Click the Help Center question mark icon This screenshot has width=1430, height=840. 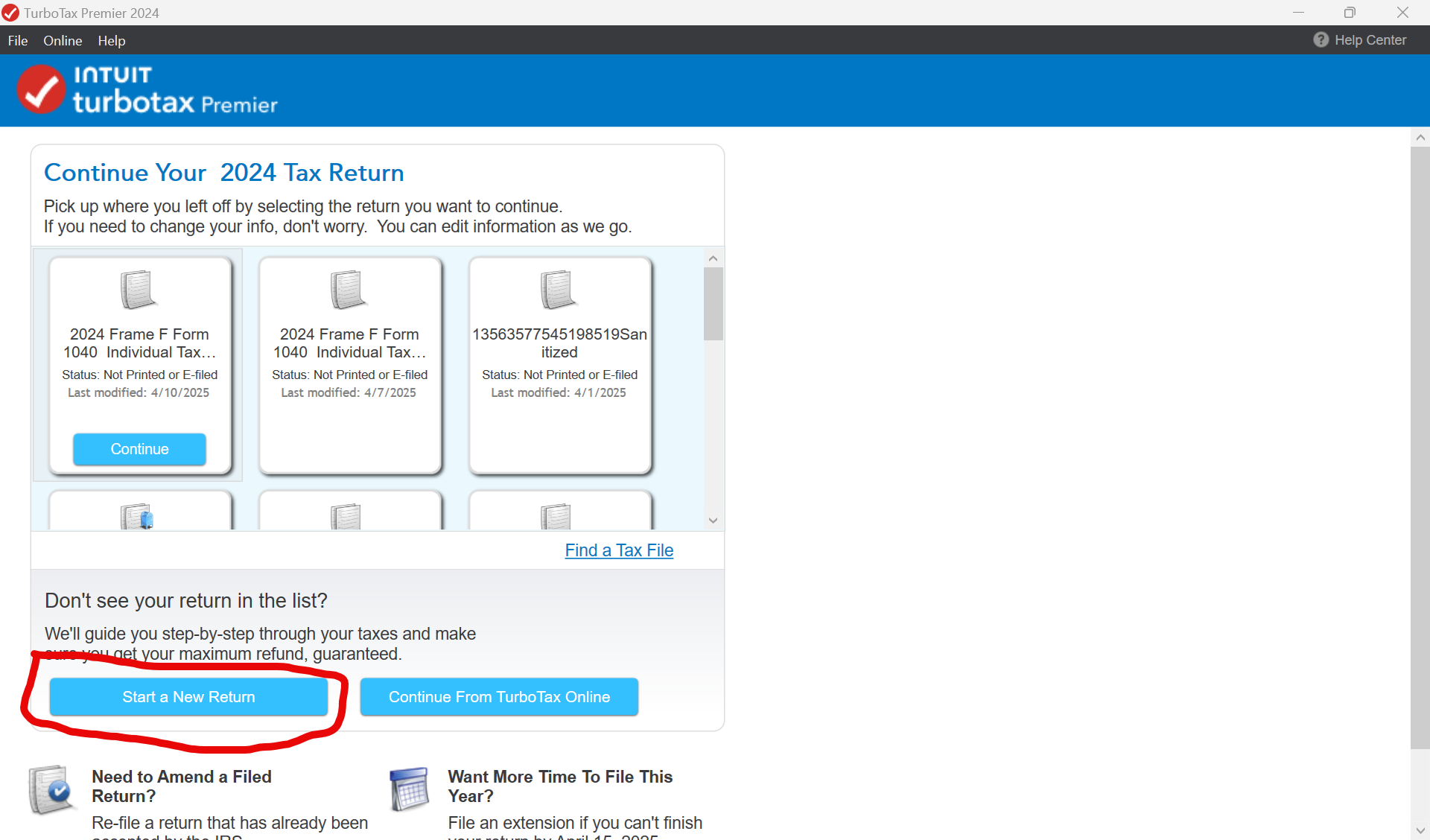[x=1321, y=40]
